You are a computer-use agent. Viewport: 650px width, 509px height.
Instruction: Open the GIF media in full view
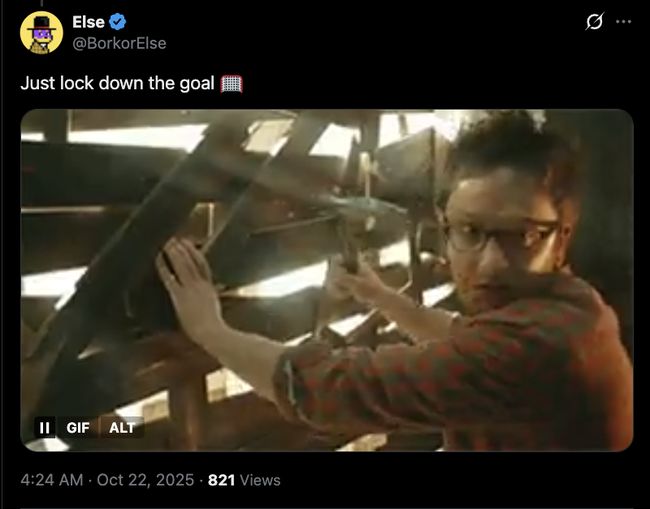[x=327, y=280]
